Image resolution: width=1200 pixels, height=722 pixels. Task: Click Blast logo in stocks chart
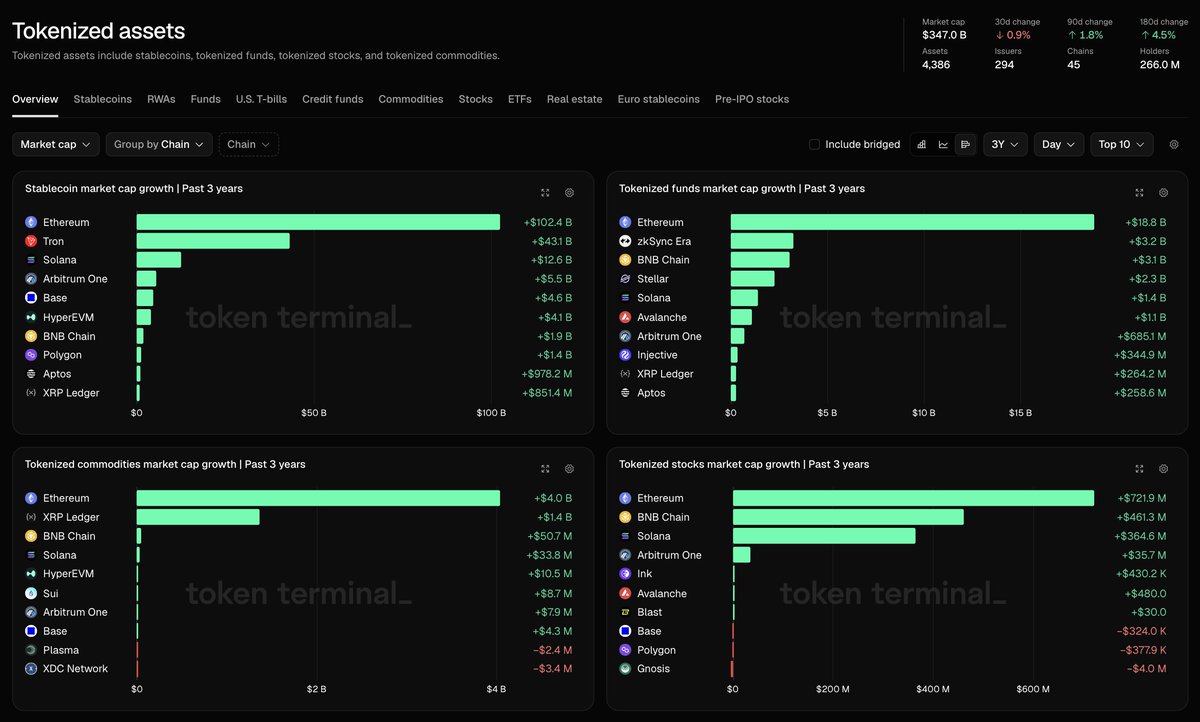(x=625, y=612)
